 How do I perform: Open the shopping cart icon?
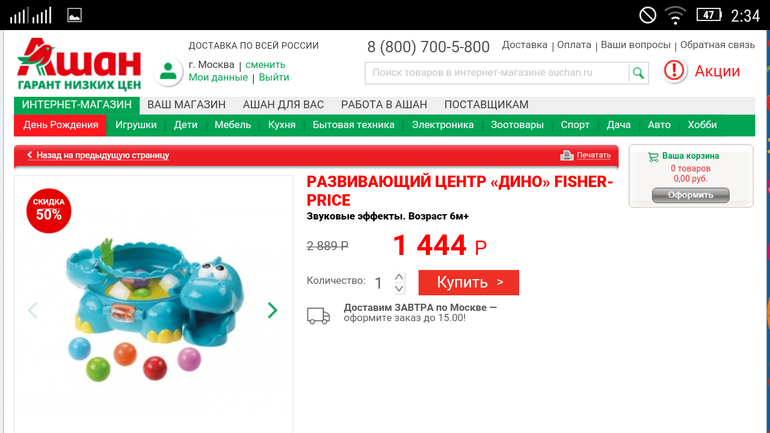pos(653,157)
